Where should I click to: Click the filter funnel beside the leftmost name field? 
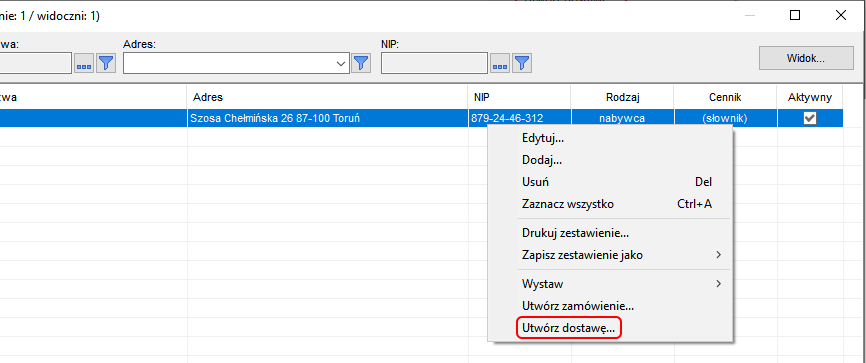[106, 63]
